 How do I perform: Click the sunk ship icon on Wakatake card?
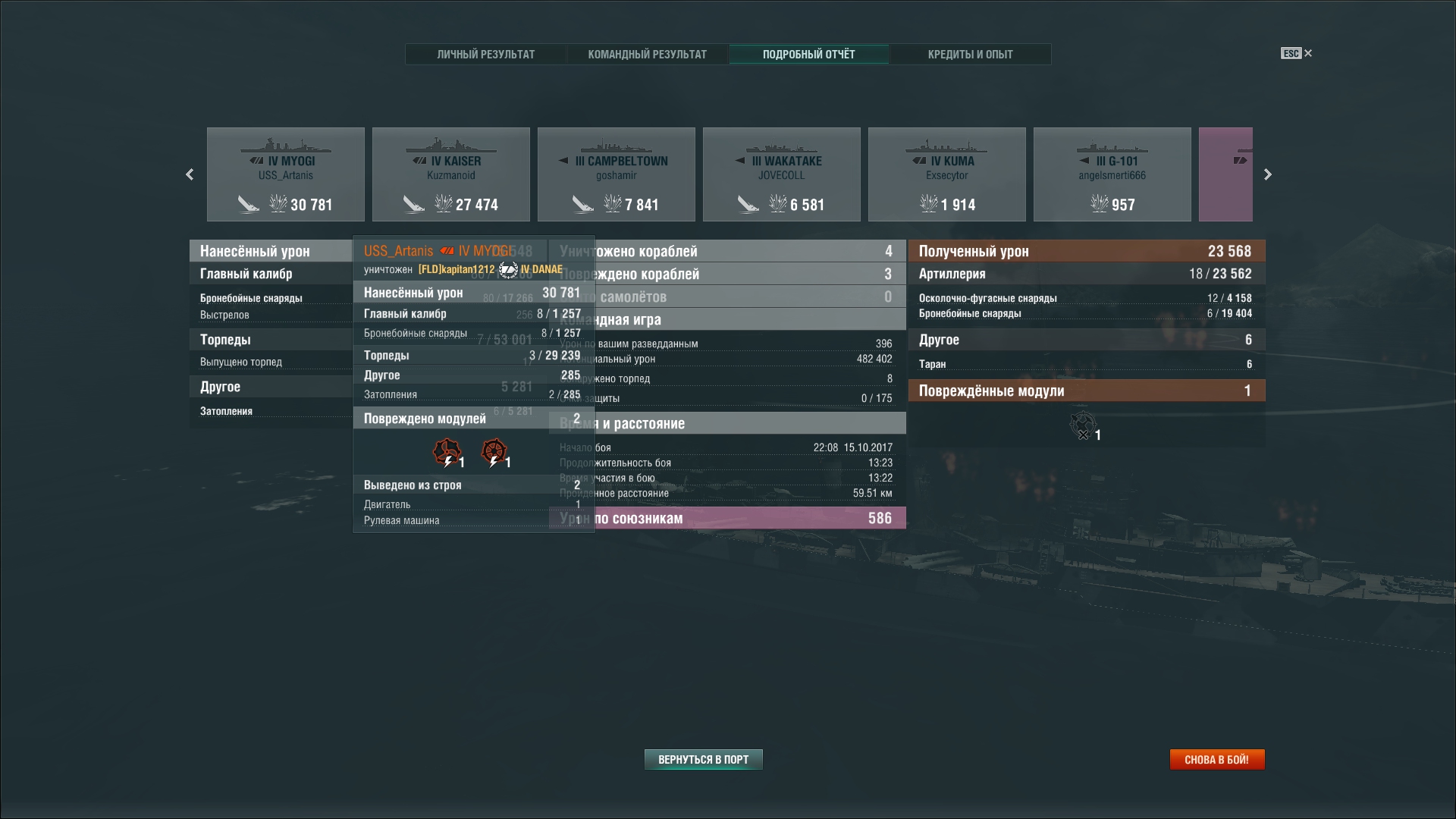748,204
